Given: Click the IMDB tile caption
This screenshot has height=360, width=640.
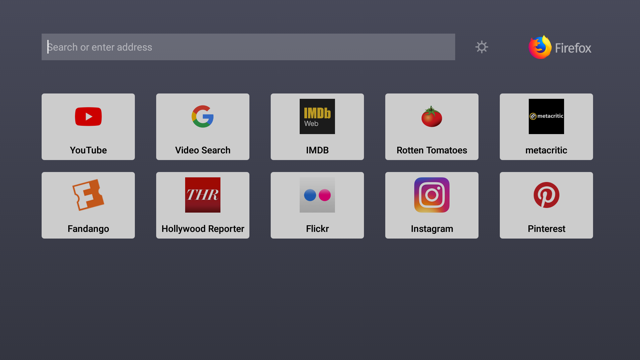Looking at the screenshot, I should [317, 150].
